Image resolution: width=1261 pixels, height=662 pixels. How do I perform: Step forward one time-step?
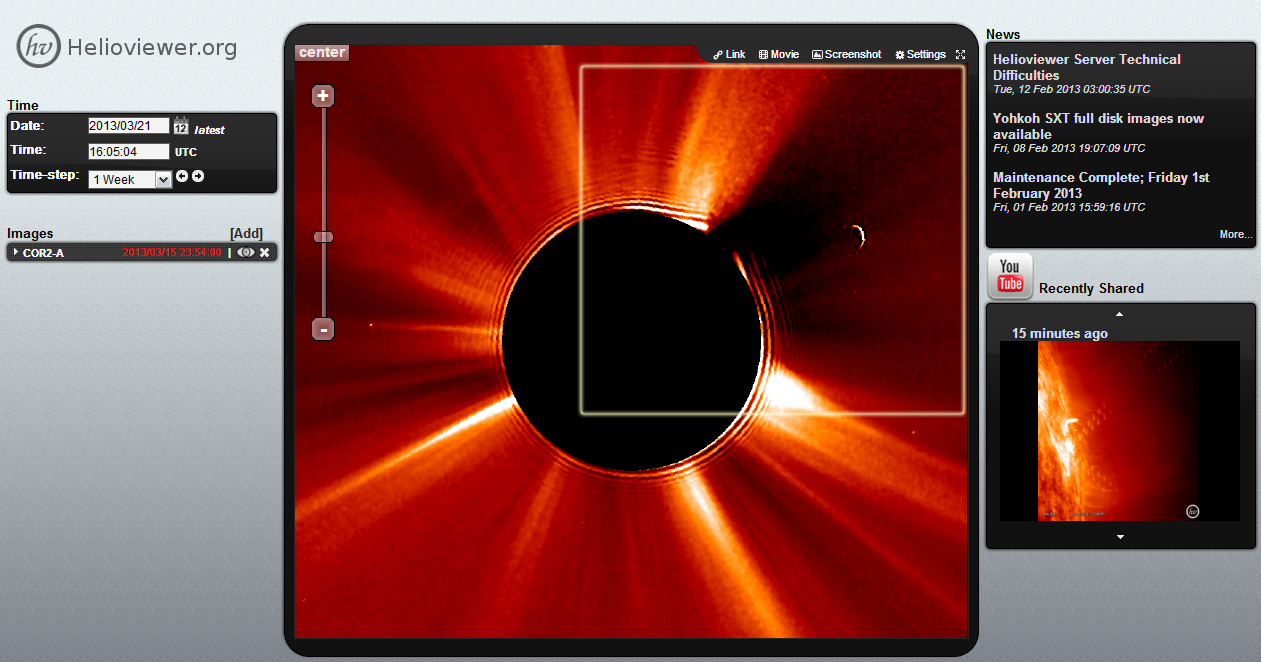point(198,176)
